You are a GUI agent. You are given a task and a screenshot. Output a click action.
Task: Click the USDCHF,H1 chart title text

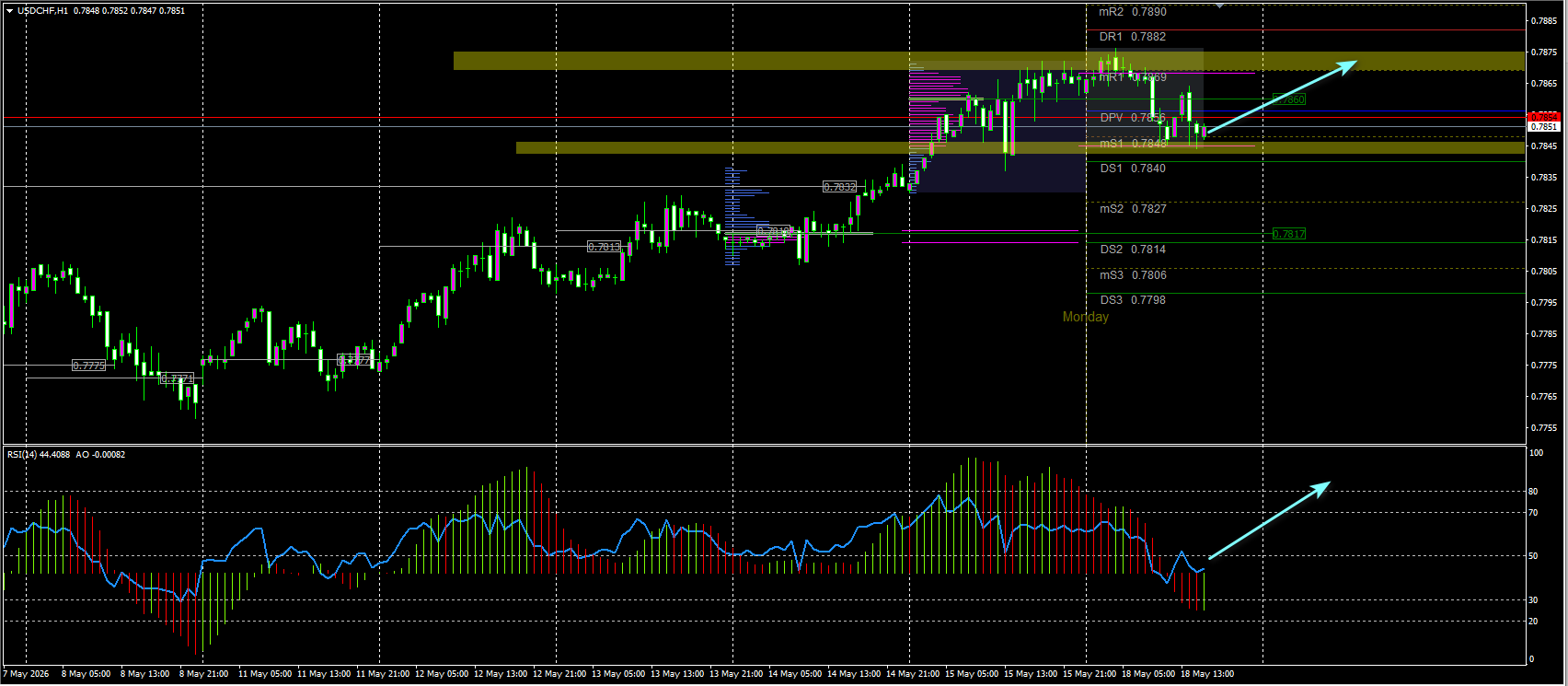click(42, 11)
